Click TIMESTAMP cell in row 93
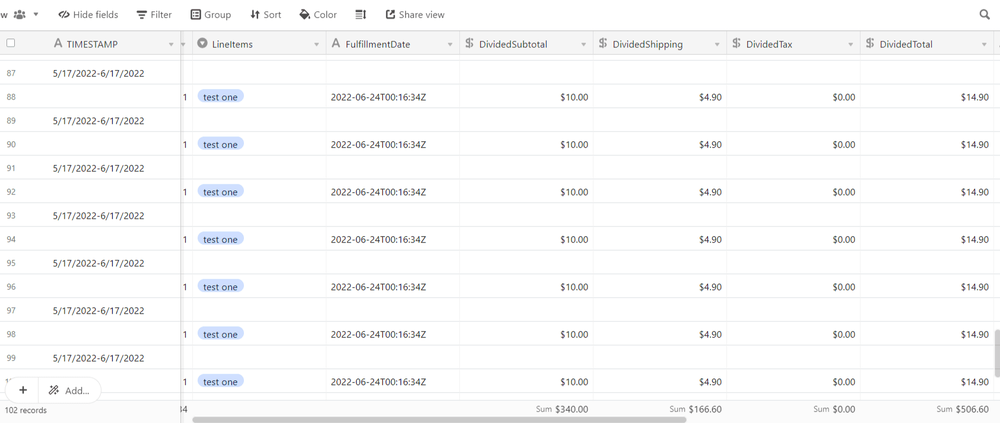The height and width of the screenshot is (423, 1000). (114, 216)
